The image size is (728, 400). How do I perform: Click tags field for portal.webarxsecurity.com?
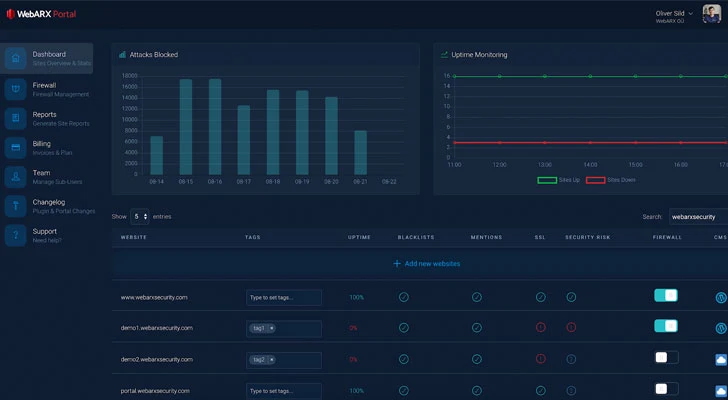[284, 391]
